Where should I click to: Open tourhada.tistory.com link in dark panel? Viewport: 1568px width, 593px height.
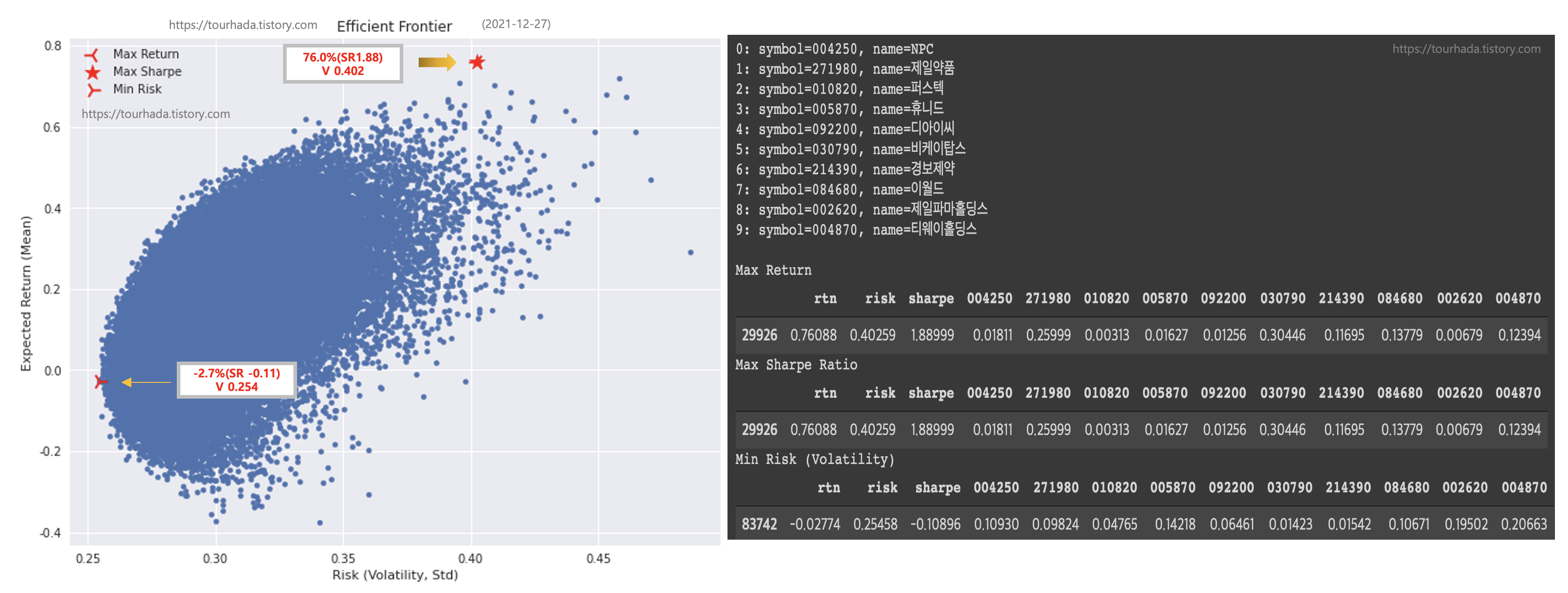coord(1466,49)
